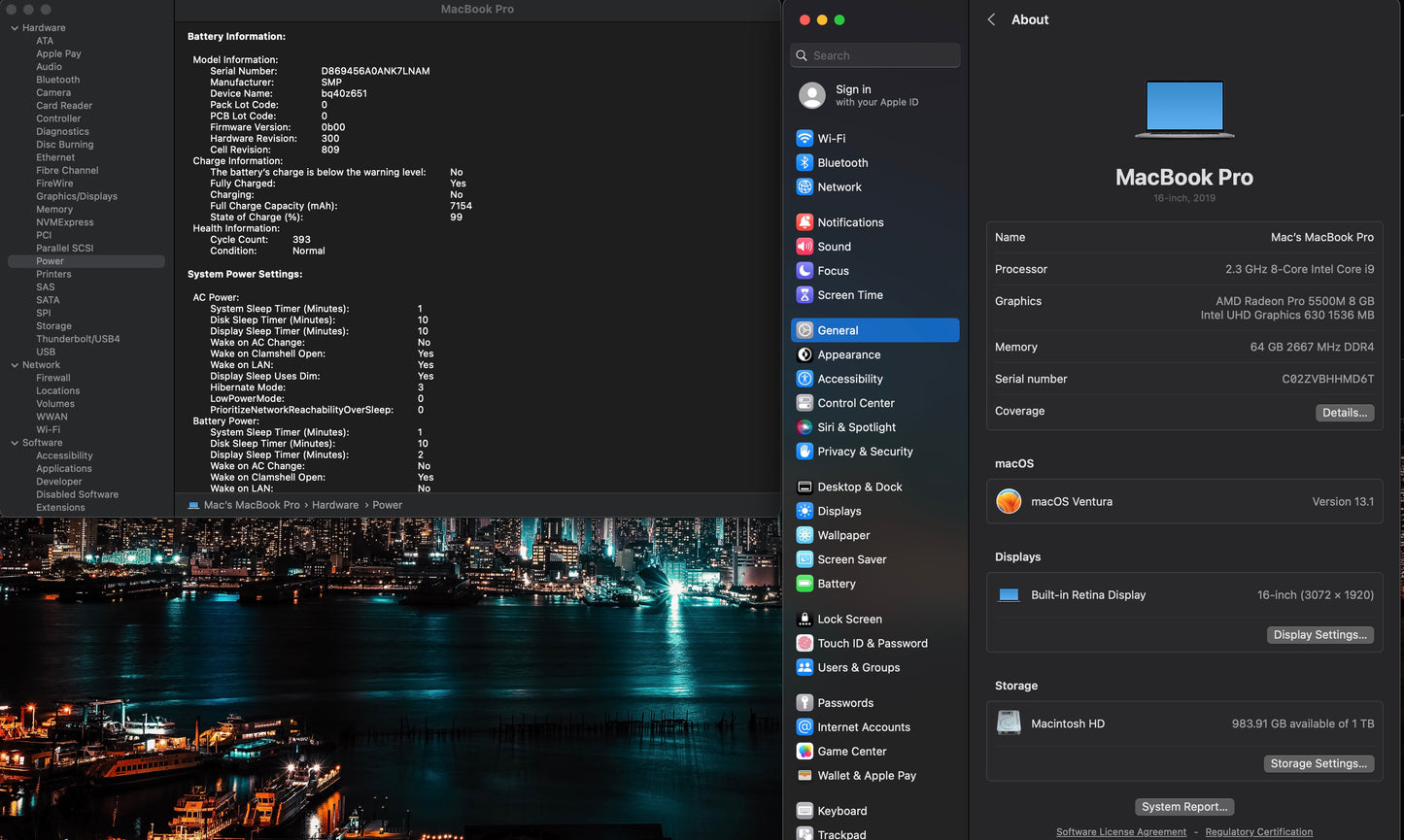Click the Search field in System Settings
This screenshot has height=840, width=1404.
click(875, 55)
